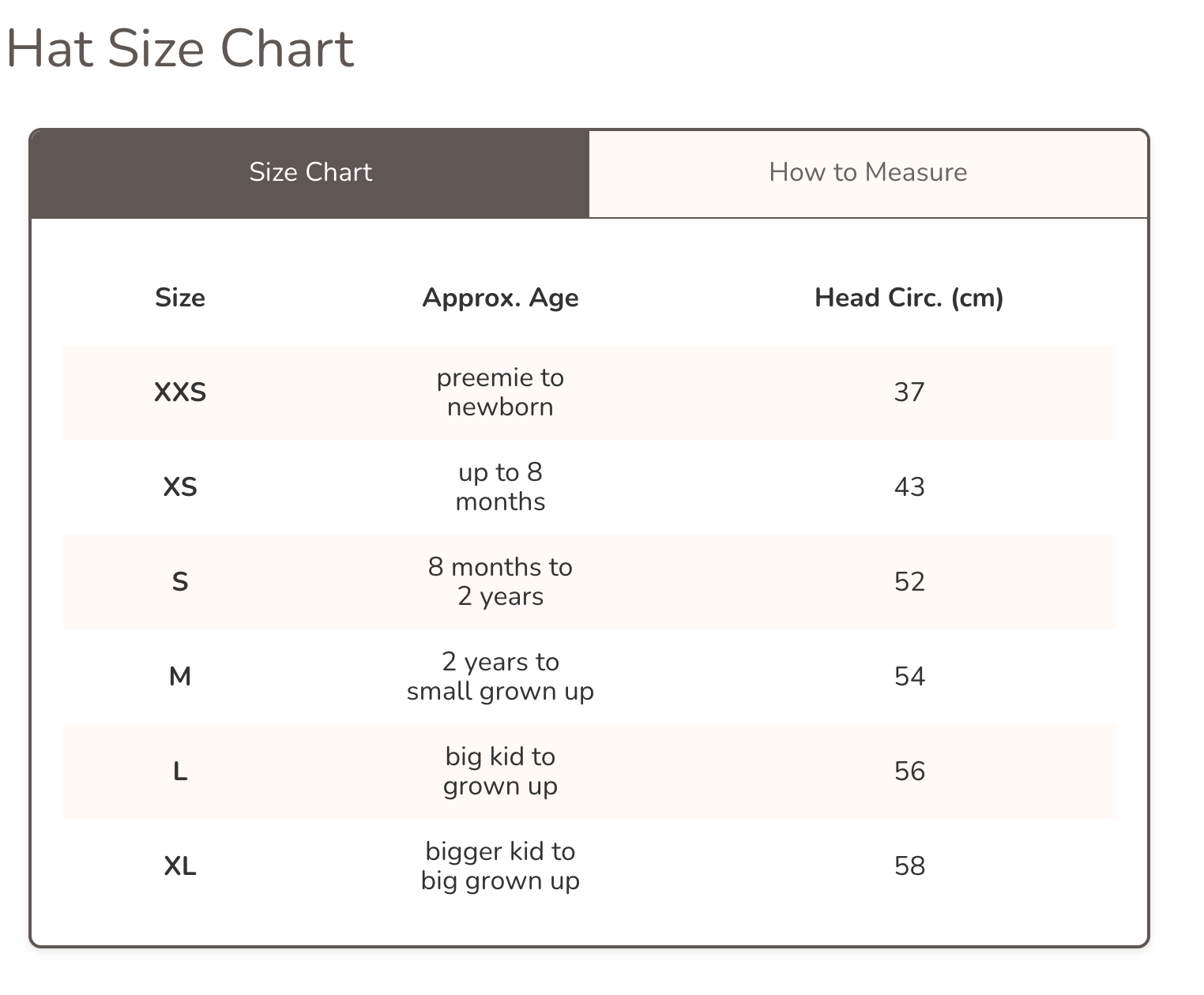Select the XS size label

180,487
